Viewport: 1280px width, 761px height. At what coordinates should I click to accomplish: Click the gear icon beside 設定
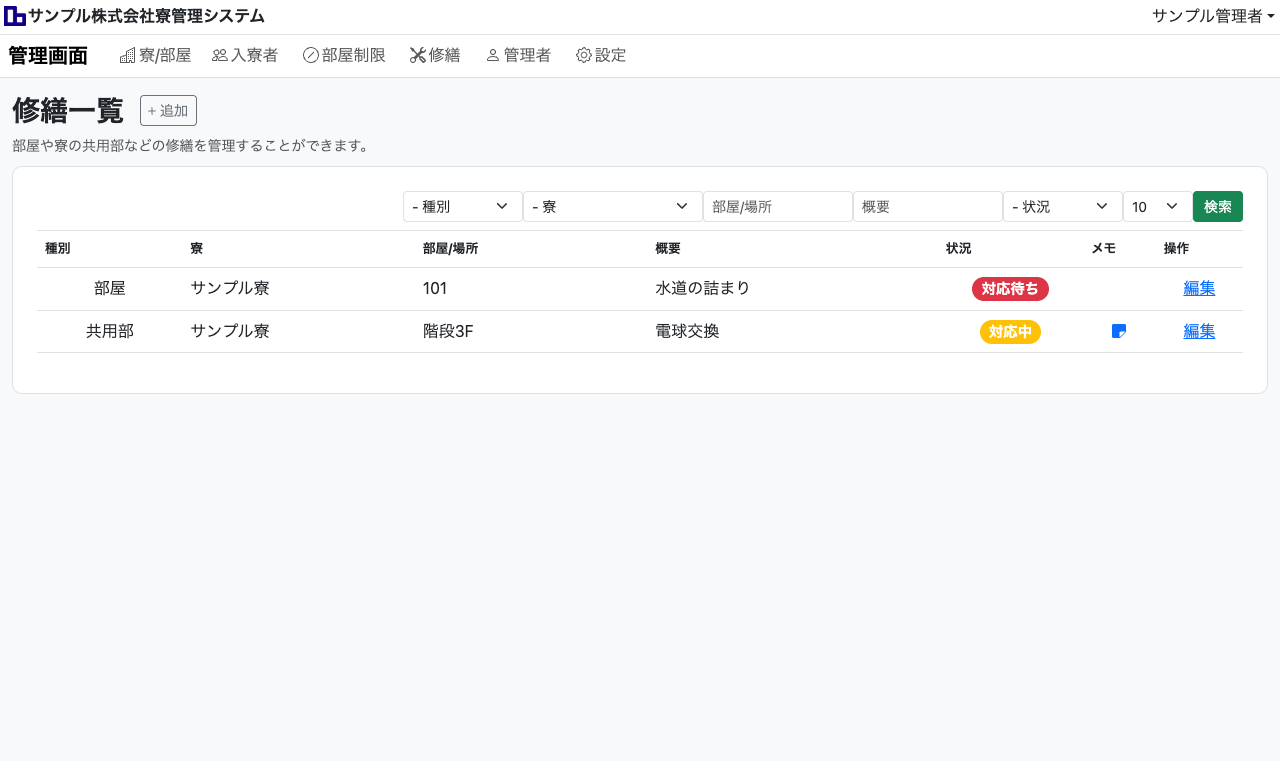pyautogui.click(x=584, y=56)
